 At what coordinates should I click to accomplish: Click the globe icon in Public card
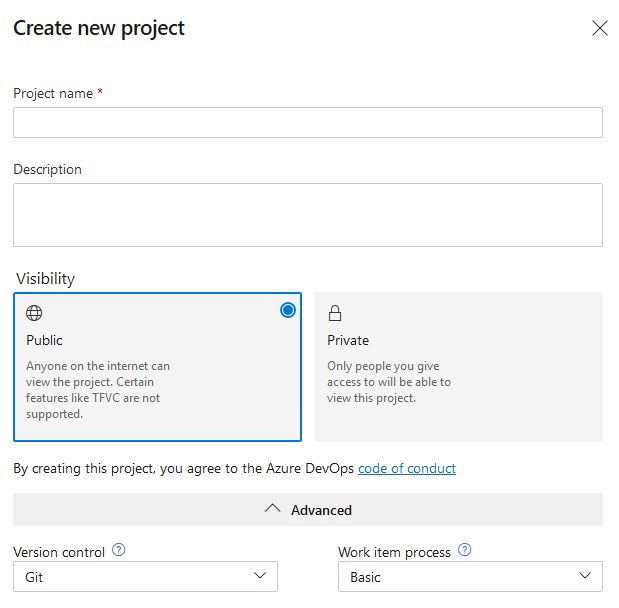[x=34, y=313]
